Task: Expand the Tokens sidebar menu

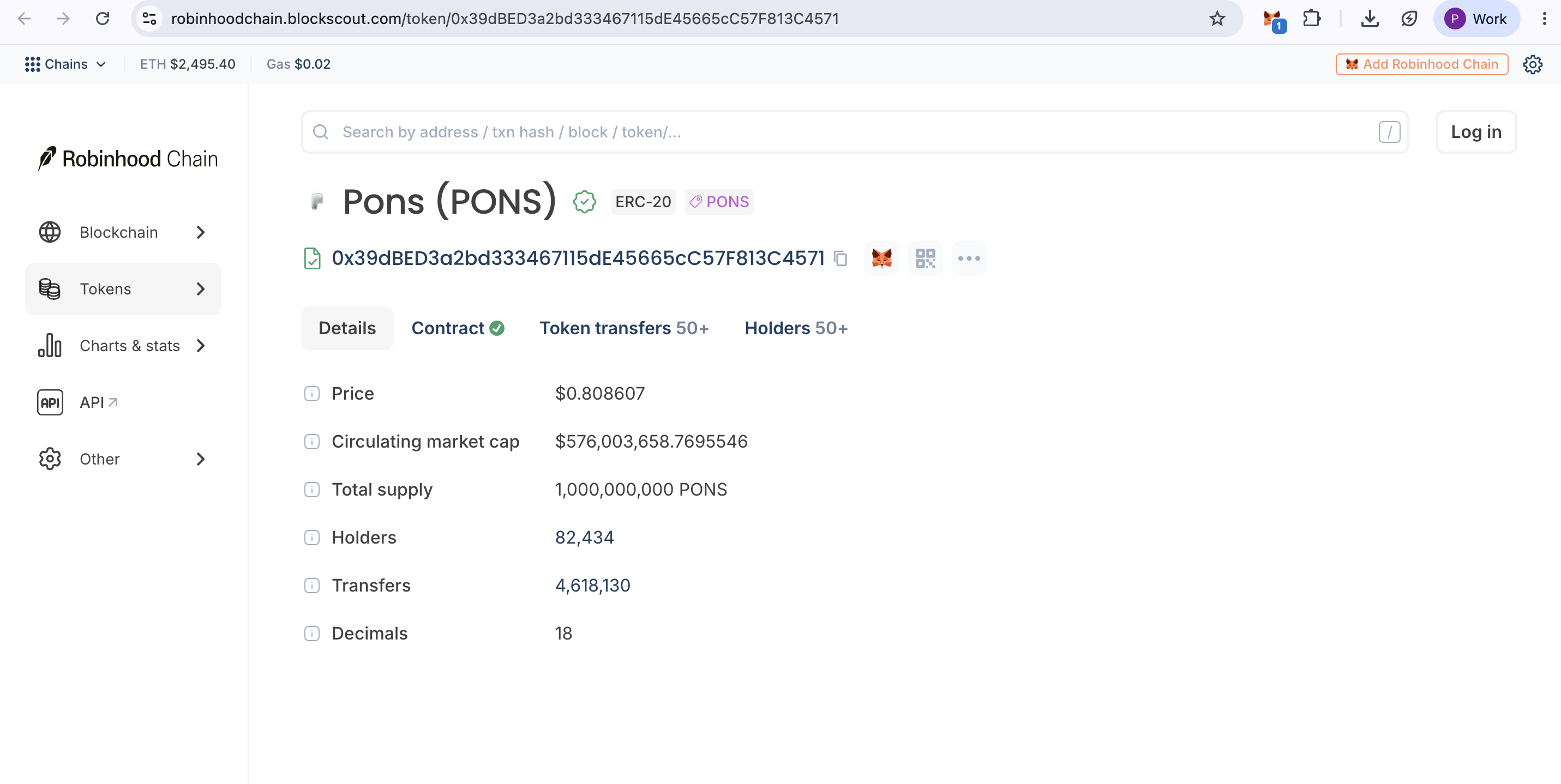Action: point(123,289)
